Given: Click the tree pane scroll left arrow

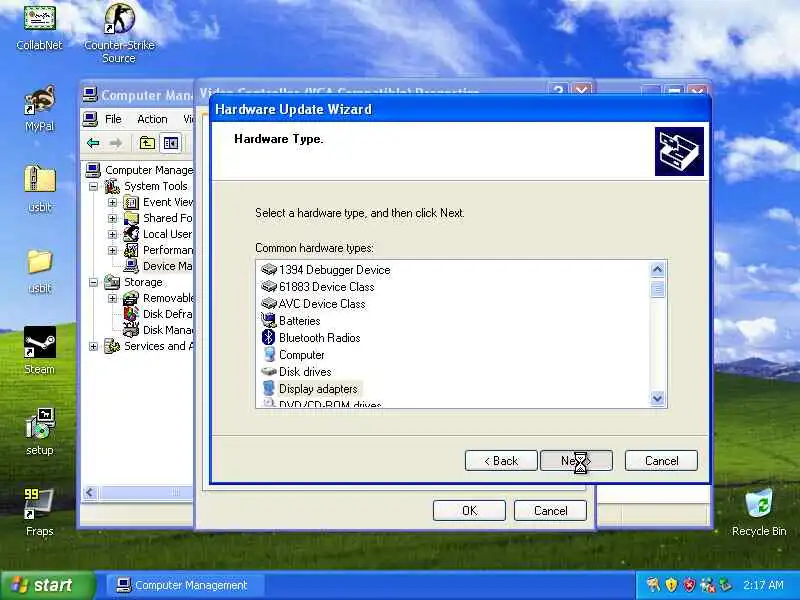Looking at the screenshot, I should pos(90,492).
